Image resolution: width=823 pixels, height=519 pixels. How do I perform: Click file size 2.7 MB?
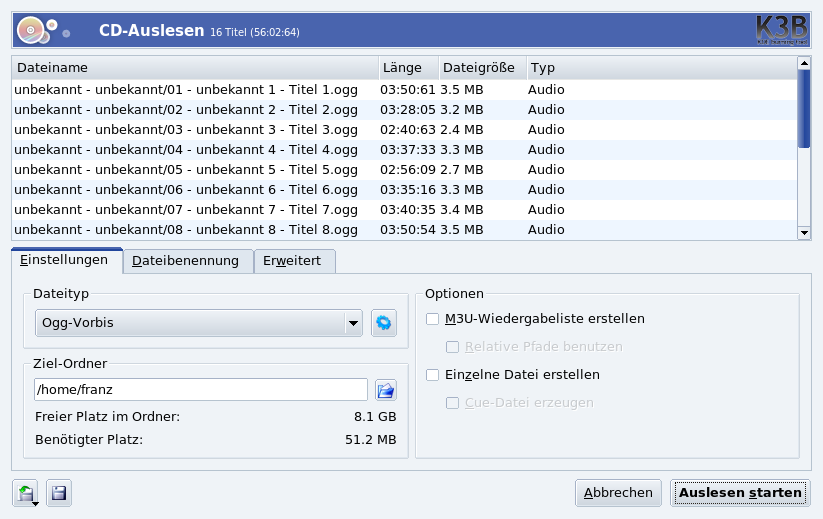pos(462,170)
